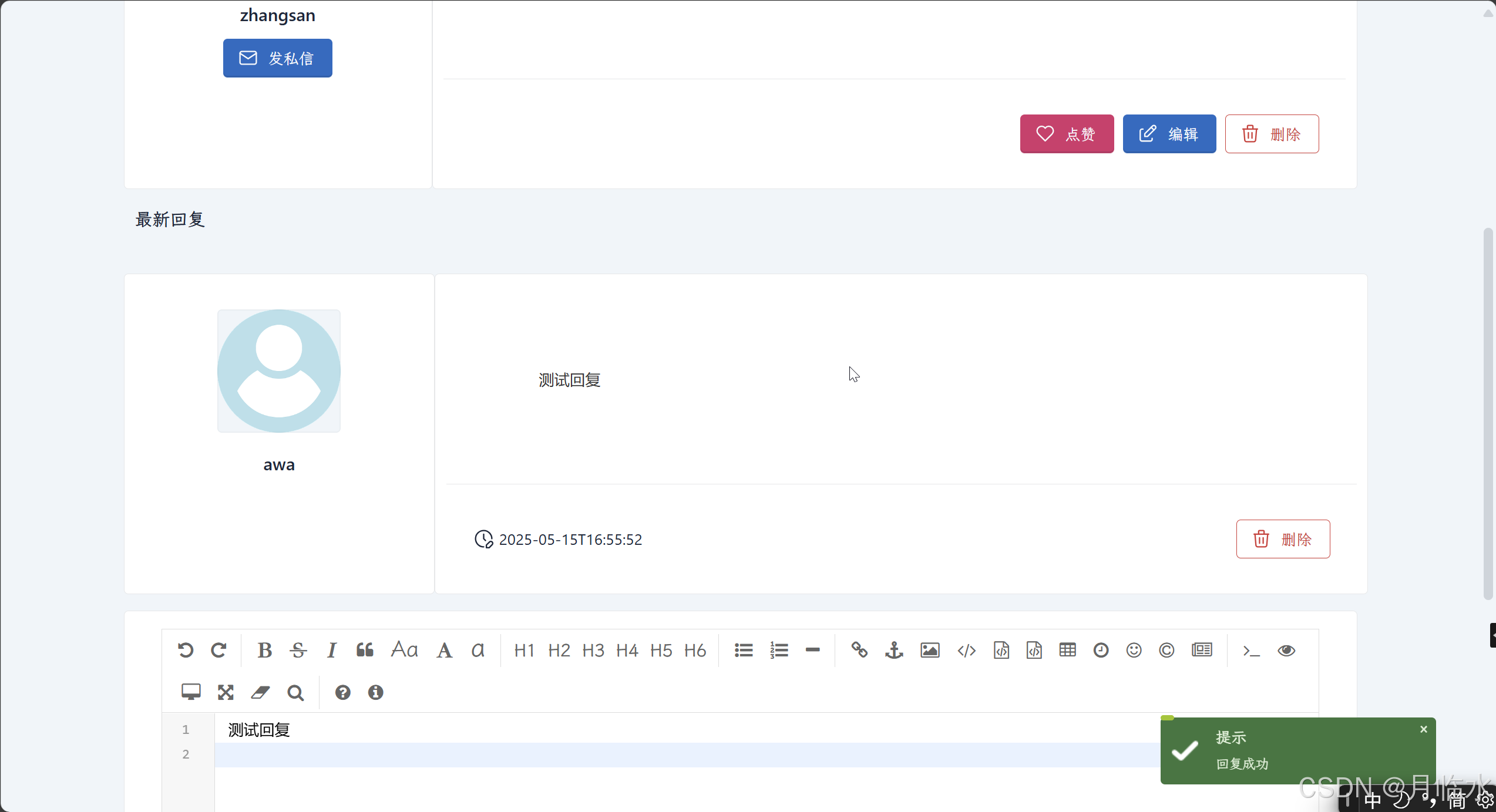
Task: Click the Bold formatting icon
Action: (x=264, y=651)
